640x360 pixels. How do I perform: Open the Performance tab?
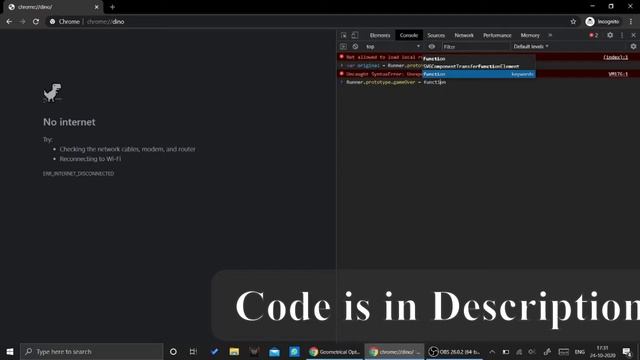497,36
